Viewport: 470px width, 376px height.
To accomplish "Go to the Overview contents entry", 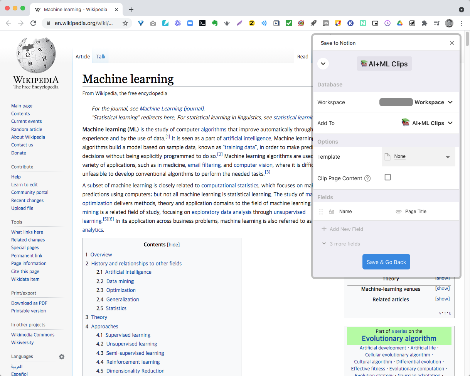I will pos(101,254).
